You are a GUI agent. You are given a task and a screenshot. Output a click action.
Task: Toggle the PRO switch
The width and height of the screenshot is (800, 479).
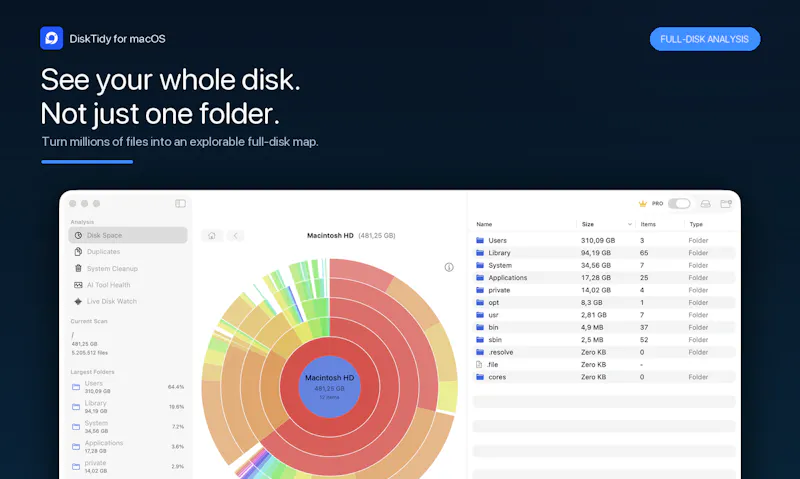[679, 204]
